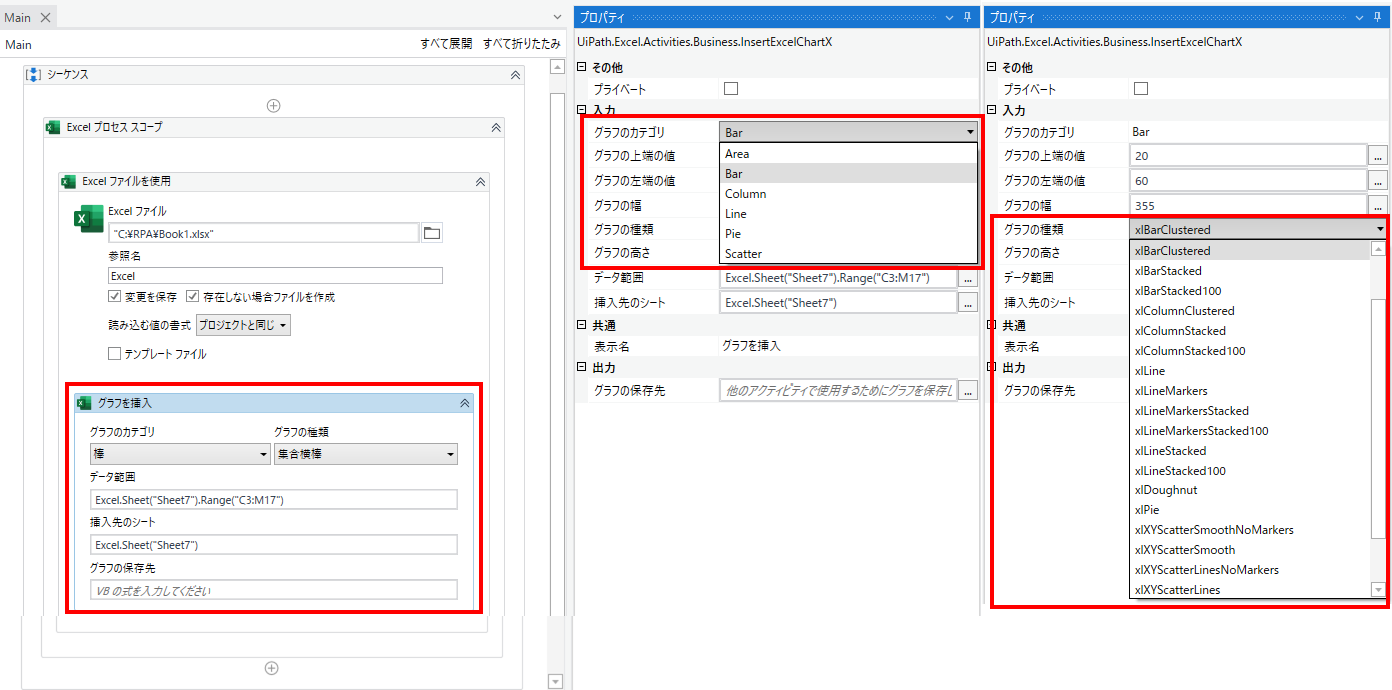This screenshot has height=690, width=1392.
Task: Select xlPie in the chart type list
Action: (x=1251, y=510)
